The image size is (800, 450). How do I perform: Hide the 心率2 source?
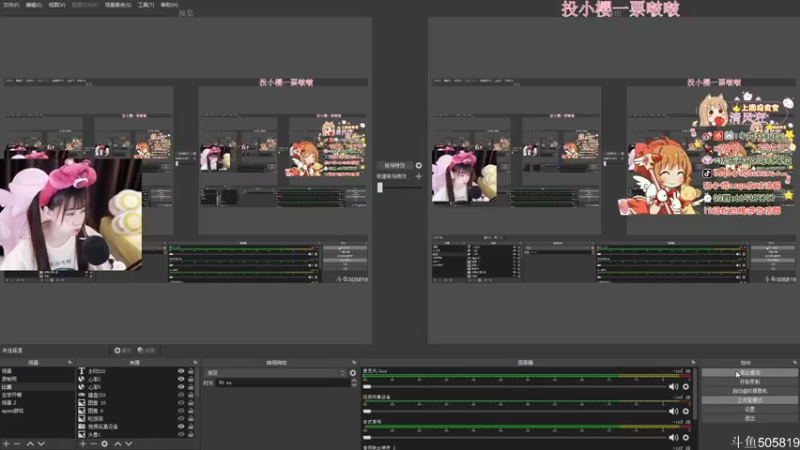pyautogui.click(x=181, y=379)
